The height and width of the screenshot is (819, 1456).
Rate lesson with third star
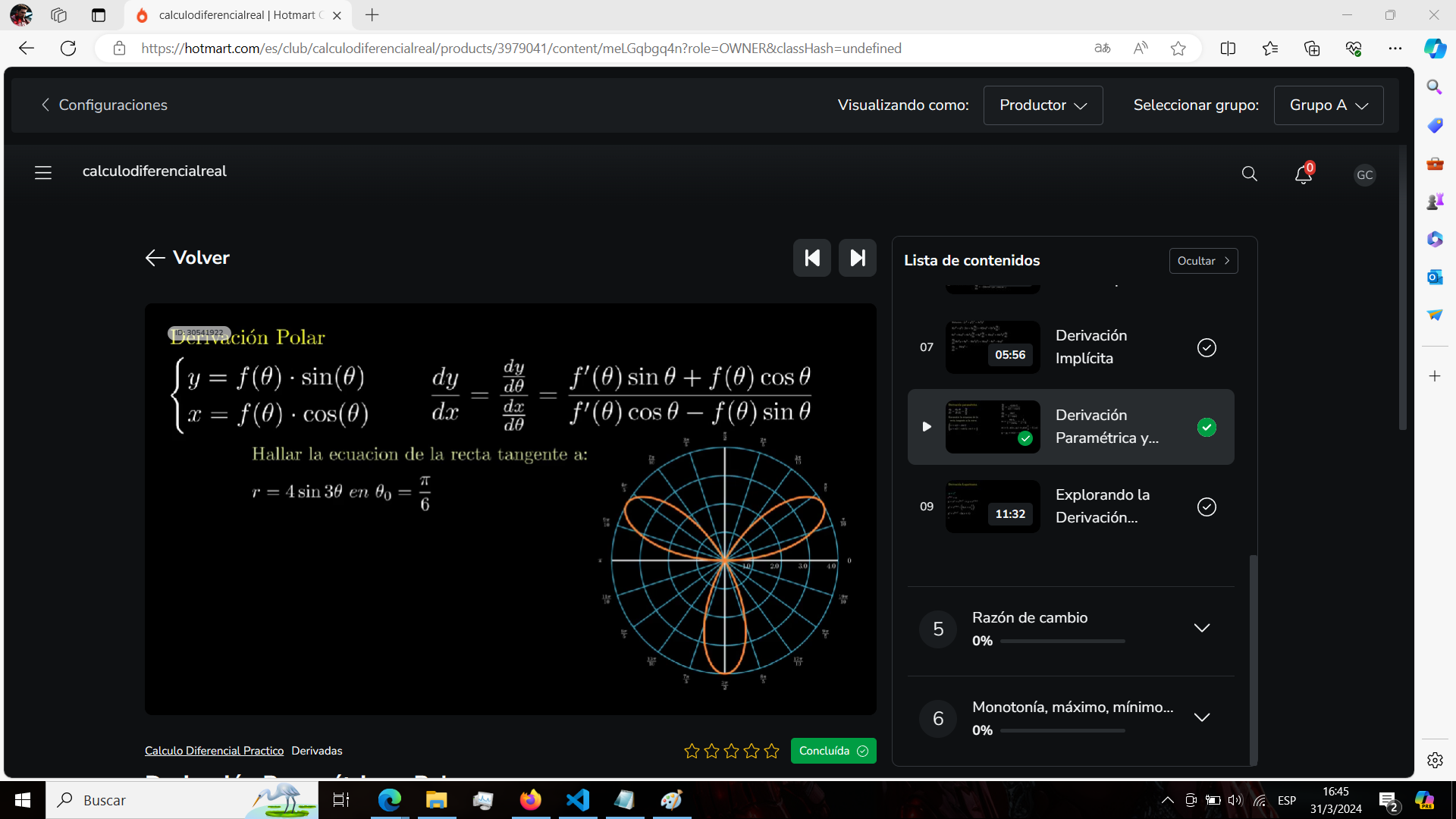pos(732,751)
